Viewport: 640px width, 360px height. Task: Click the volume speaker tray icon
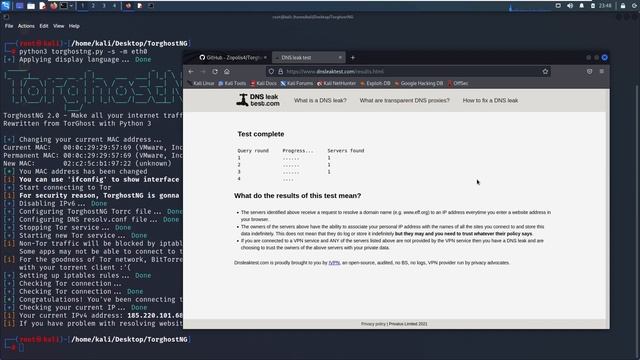coord(570,6)
